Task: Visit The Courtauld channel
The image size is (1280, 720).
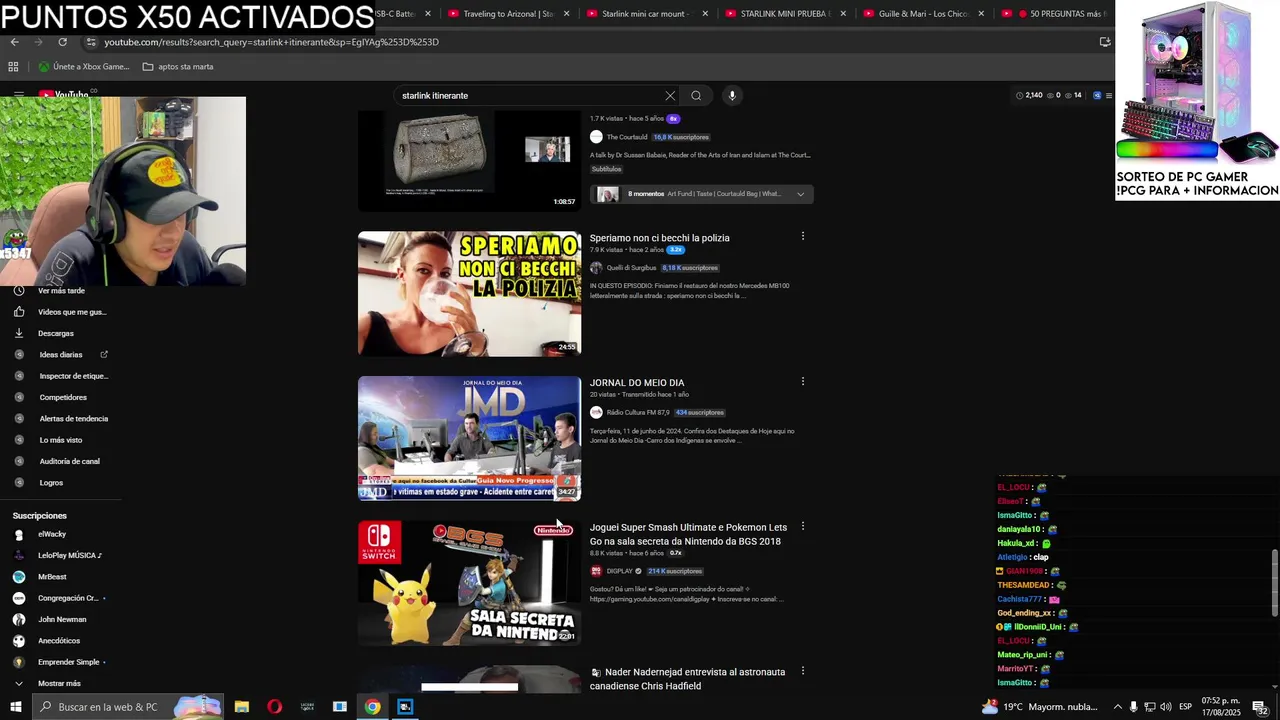Action: point(627,137)
